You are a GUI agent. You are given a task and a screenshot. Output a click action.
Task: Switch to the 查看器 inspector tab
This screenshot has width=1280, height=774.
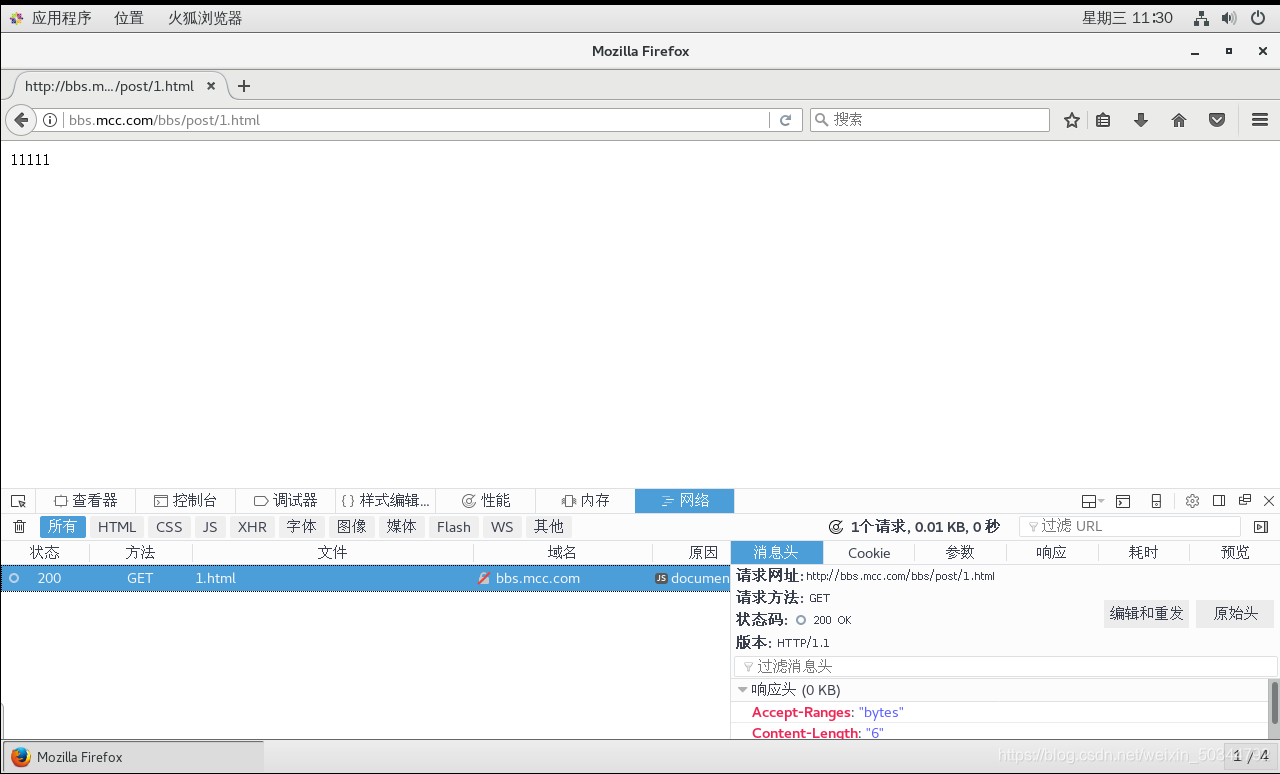(x=86, y=501)
